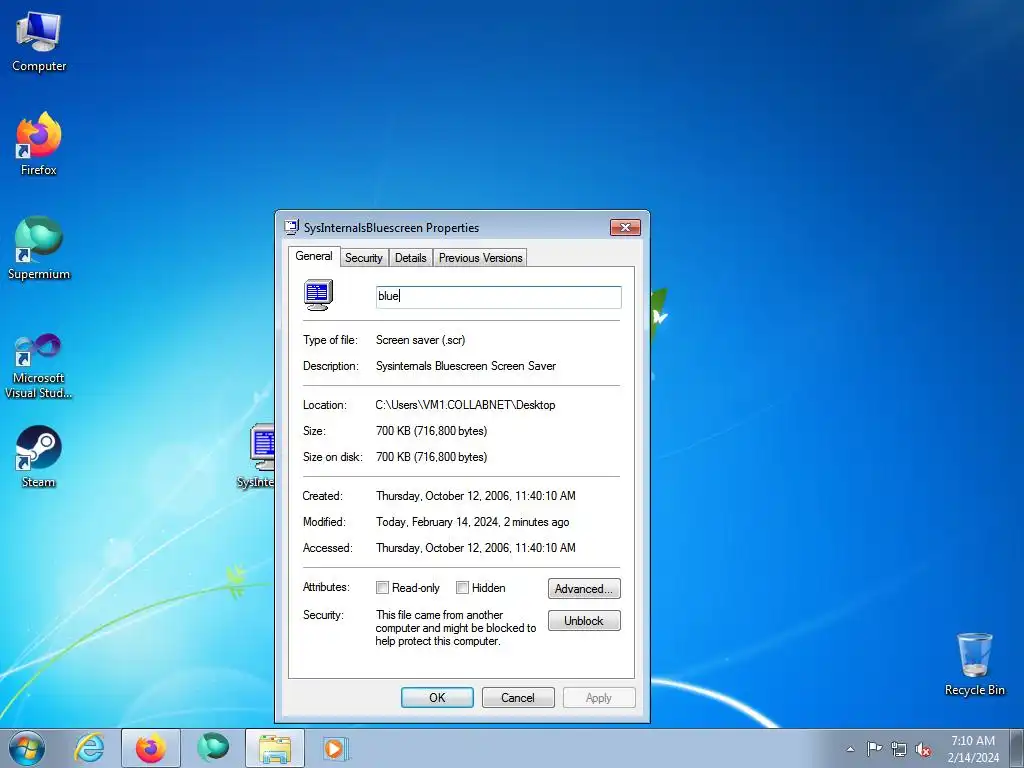Viewport: 1024px width, 768px height.
Task: Click the title bar icon of Properties dialog
Action: (292, 227)
